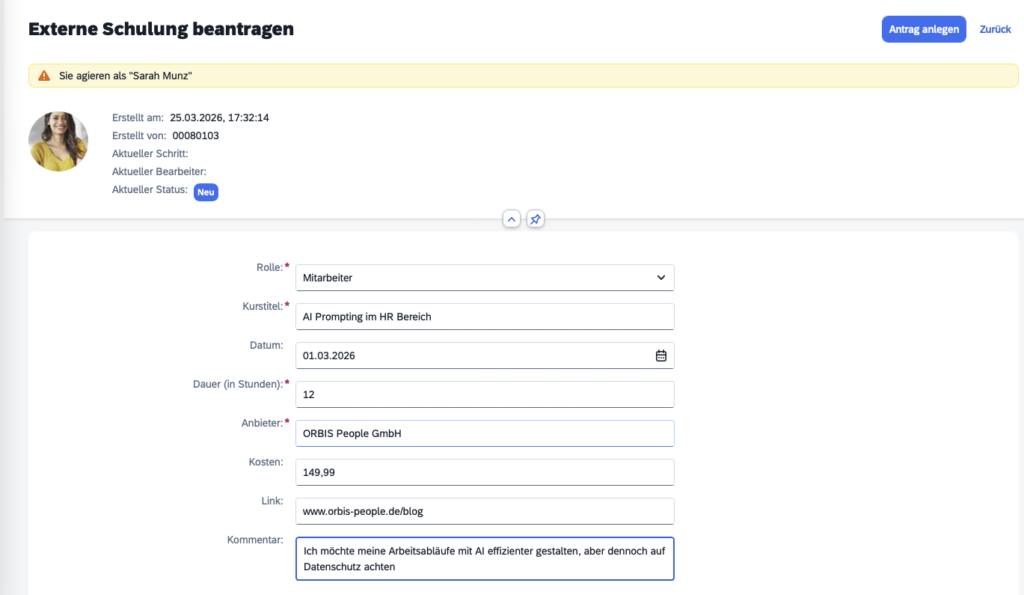Pin the header using the pin icon
The height and width of the screenshot is (595, 1024).
(536, 219)
